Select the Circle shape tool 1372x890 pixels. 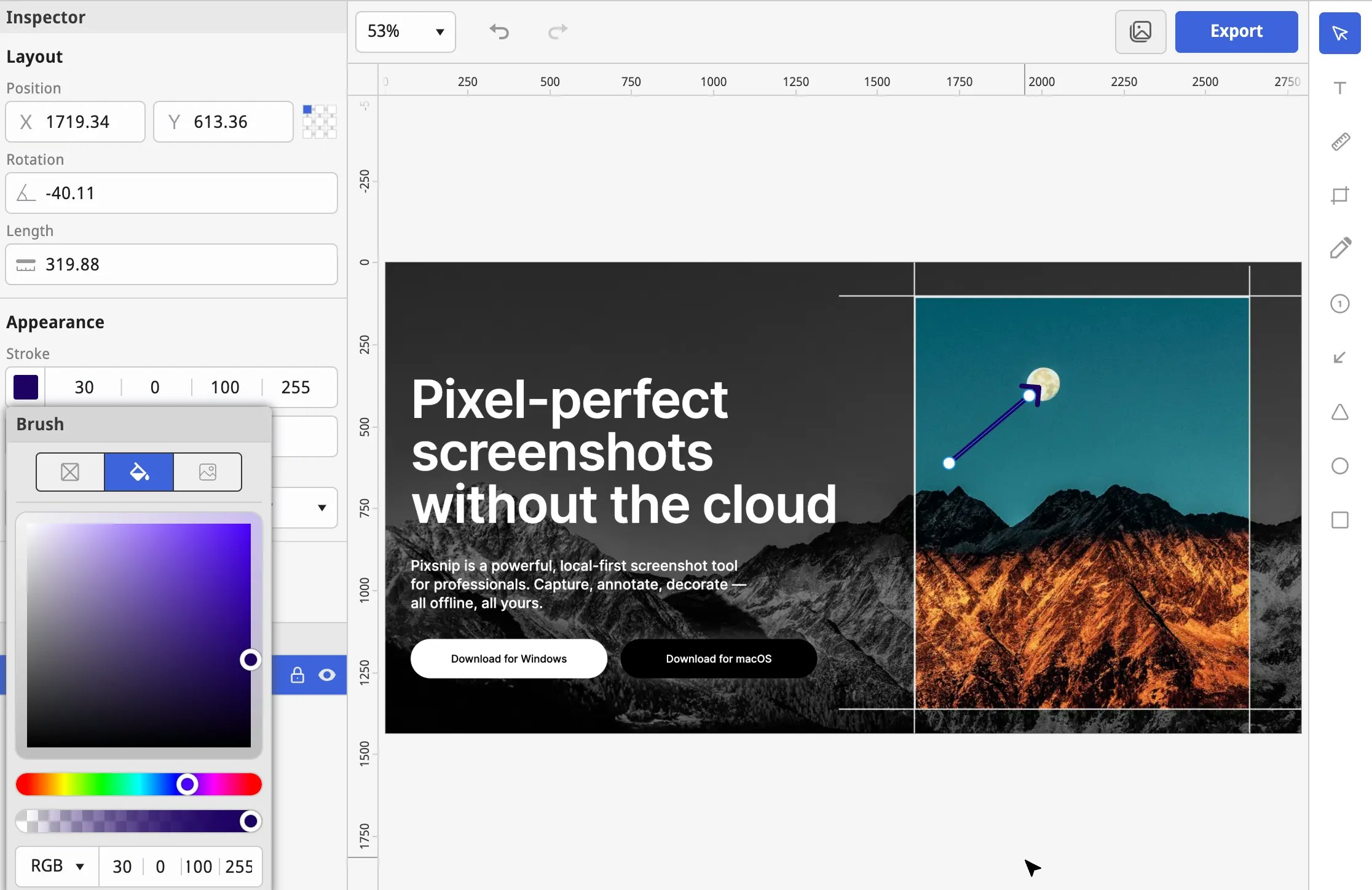click(x=1340, y=466)
